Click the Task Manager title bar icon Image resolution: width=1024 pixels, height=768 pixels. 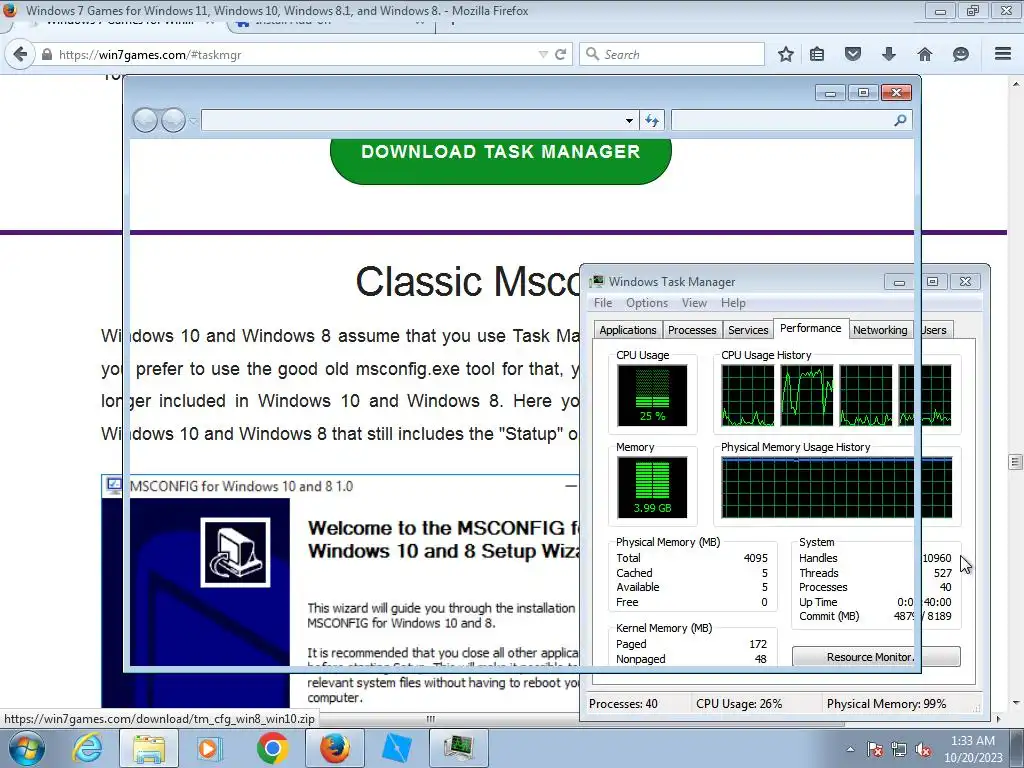pyautogui.click(x=597, y=281)
